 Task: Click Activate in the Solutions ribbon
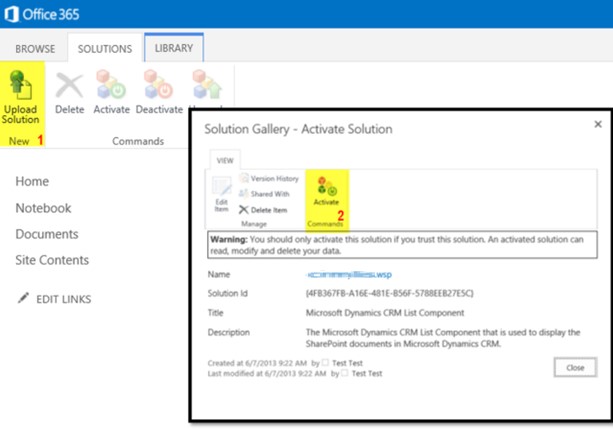[x=111, y=93]
